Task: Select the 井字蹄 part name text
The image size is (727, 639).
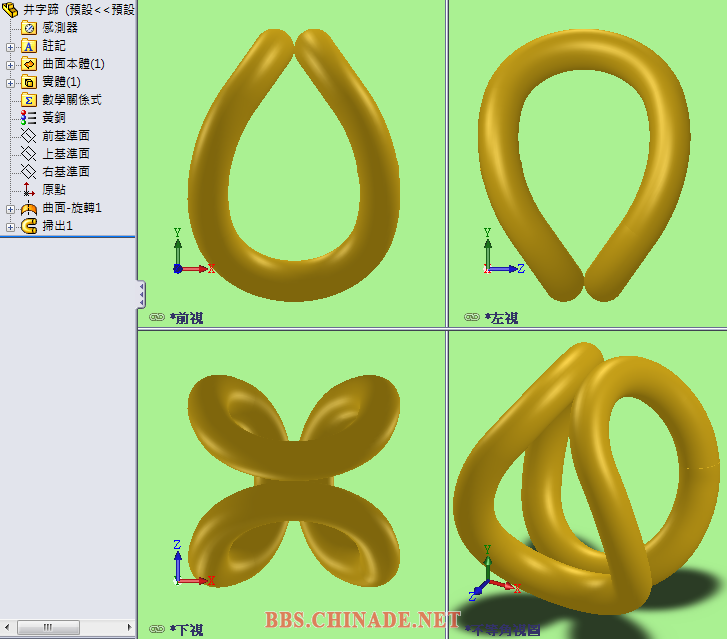Action: [41, 10]
